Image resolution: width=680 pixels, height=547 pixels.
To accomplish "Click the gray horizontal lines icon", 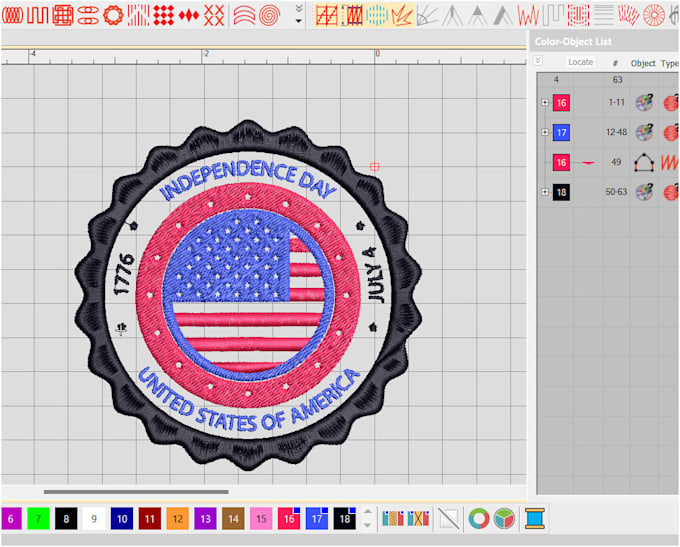I will point(603,16).
